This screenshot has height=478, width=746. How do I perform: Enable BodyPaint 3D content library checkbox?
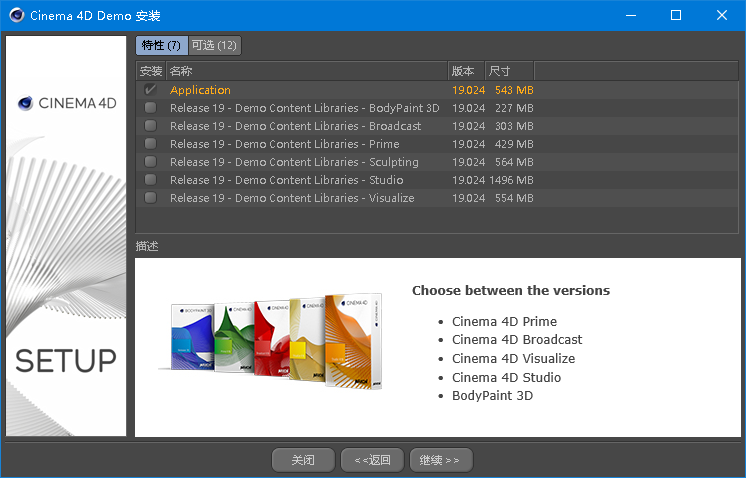coord(150,107)
